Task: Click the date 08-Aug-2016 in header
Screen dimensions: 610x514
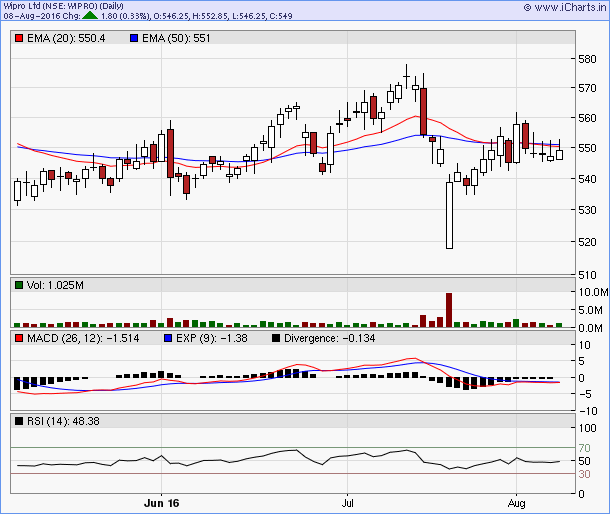Action: [x=30, y=16]
